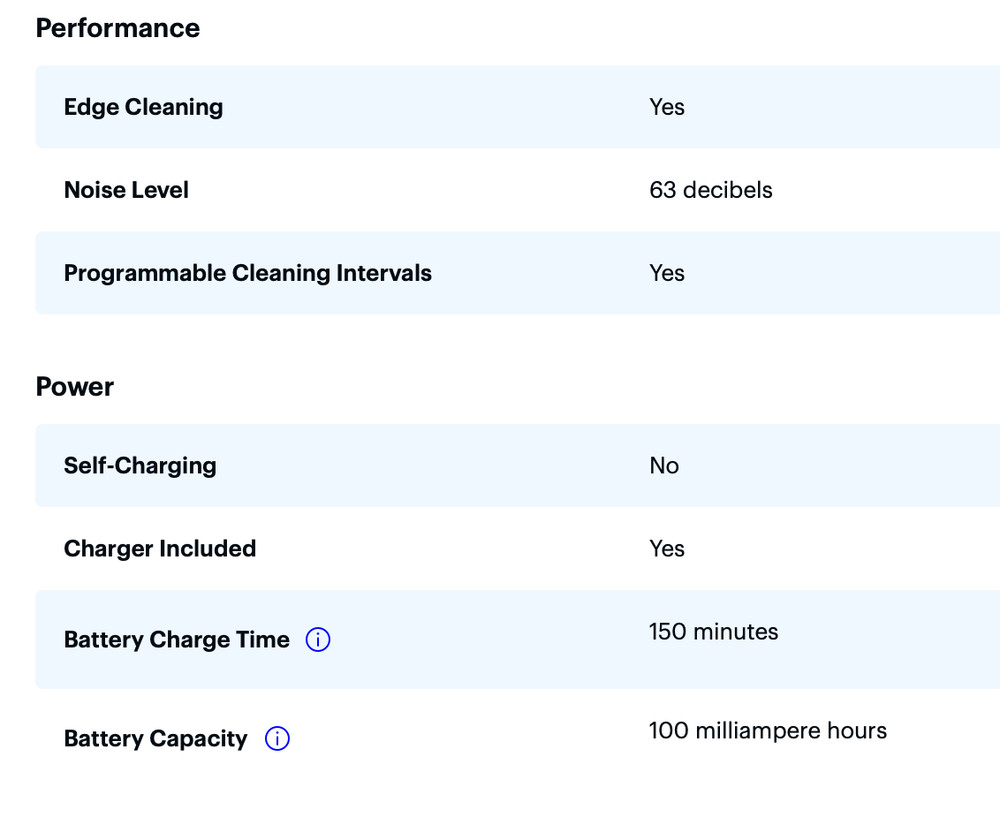Click the word 'decibels' in Noise Level row
1000x825 pixels.
pos(727,190)
